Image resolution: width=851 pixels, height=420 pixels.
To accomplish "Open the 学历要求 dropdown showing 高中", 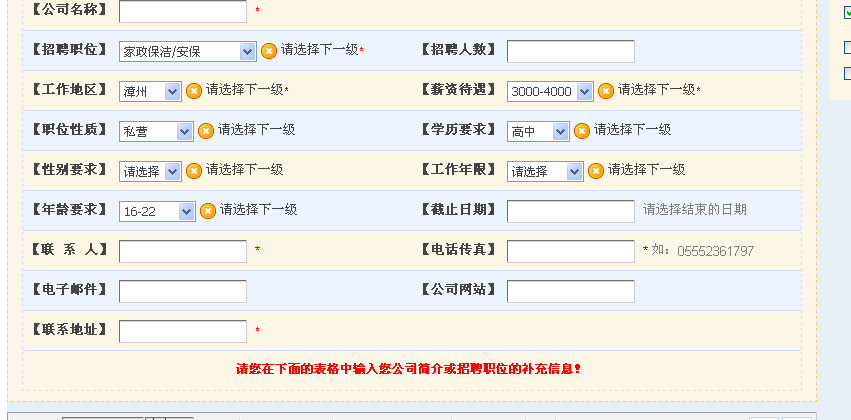I will (538, 131).
